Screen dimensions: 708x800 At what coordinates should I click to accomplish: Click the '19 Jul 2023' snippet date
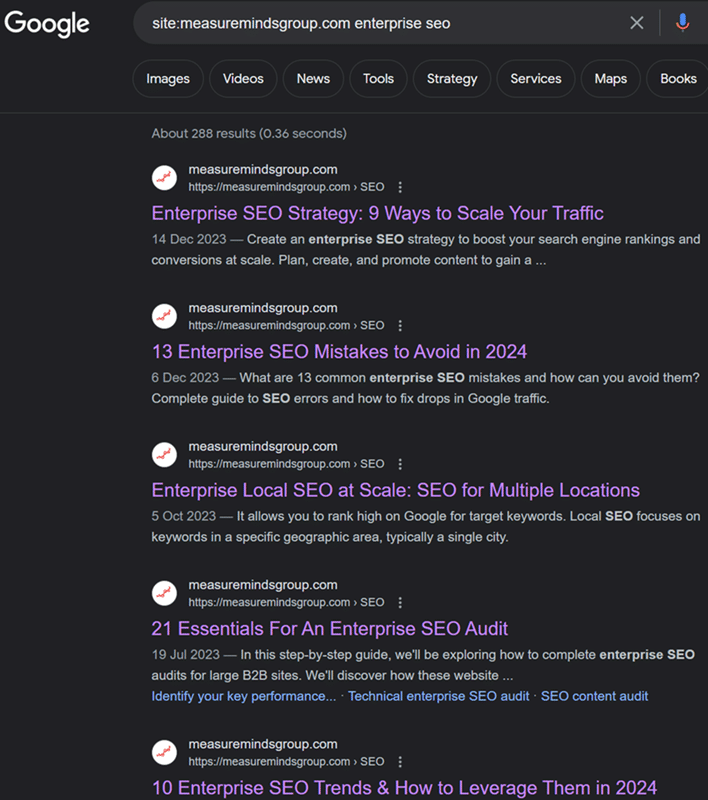click(186, 655)
